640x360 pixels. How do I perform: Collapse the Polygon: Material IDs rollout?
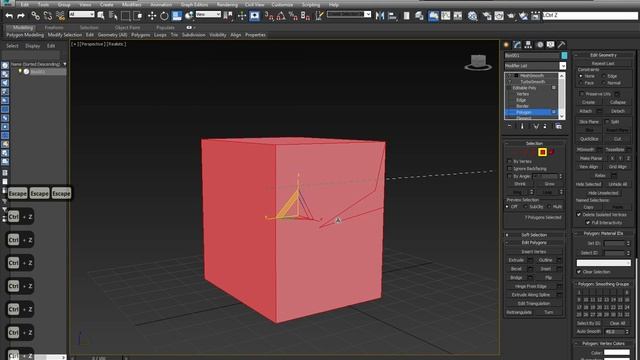[603, 233]
